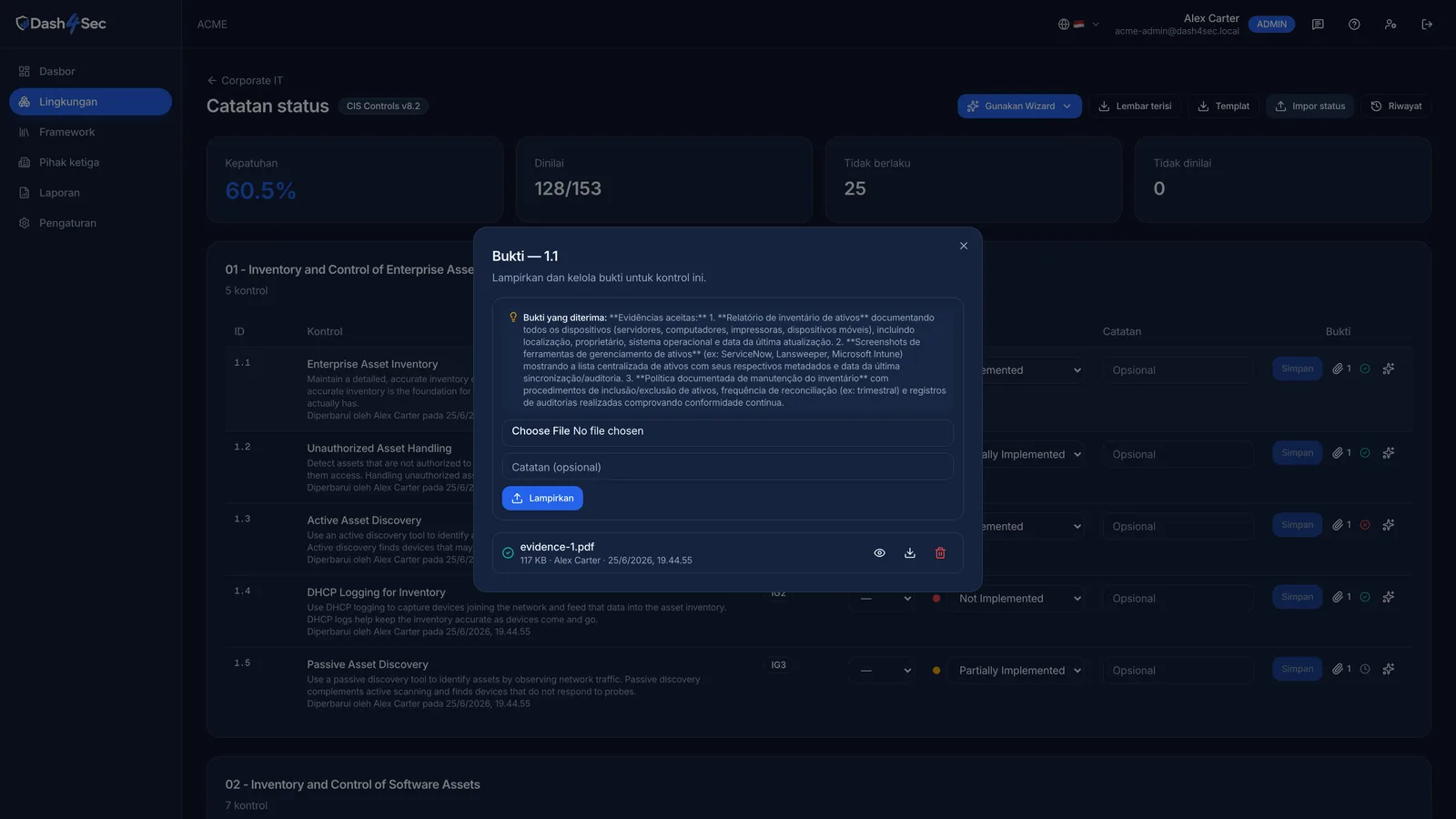Open the score dropdown in row 1.5
The width and height of the screenshot is (1456, 819).
[x=883, y=671]
